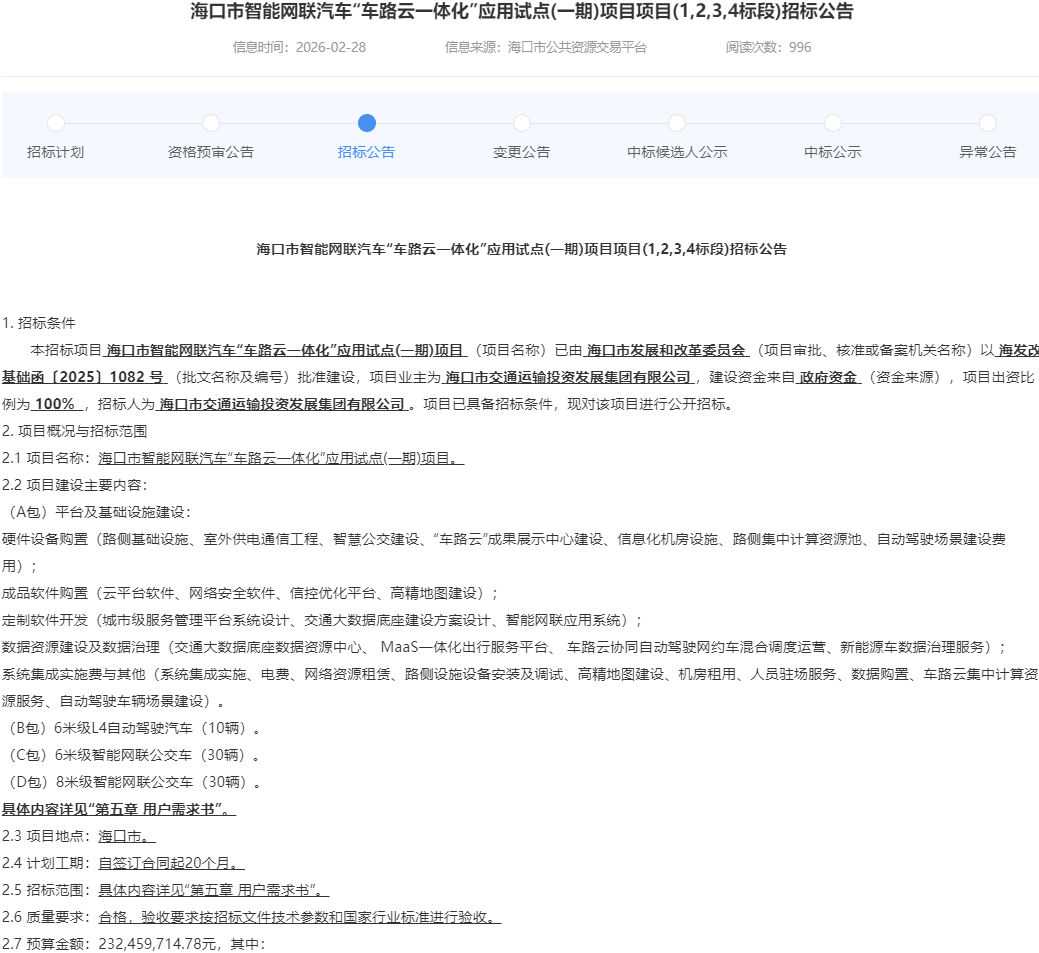This screenshot has width=1039, height=953.
Task: Select the active blue 招标公告 dot indicator
Action: 366,123
